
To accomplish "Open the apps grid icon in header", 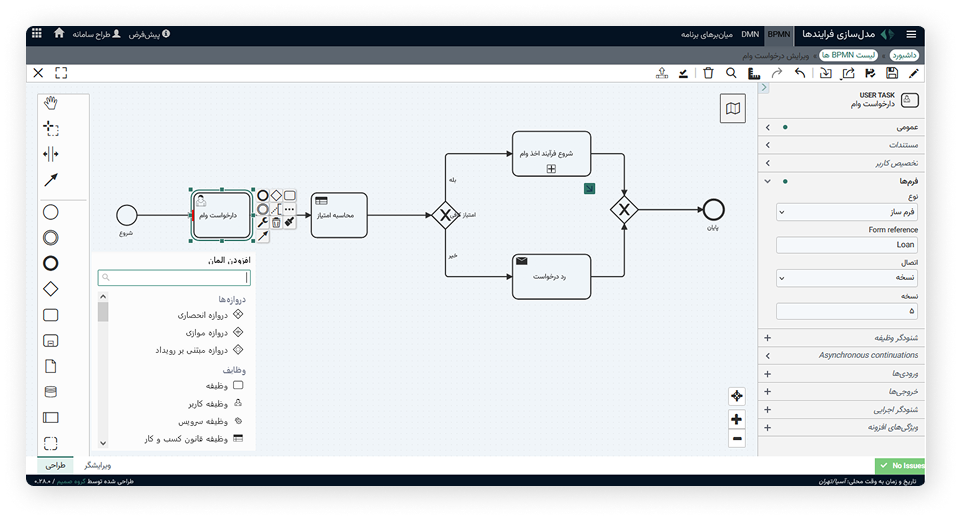I will (37, 33).
